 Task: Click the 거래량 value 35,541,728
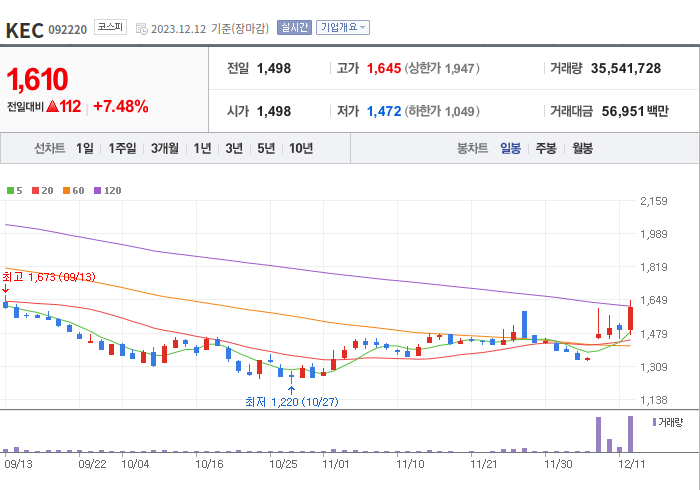click(626, 68)
